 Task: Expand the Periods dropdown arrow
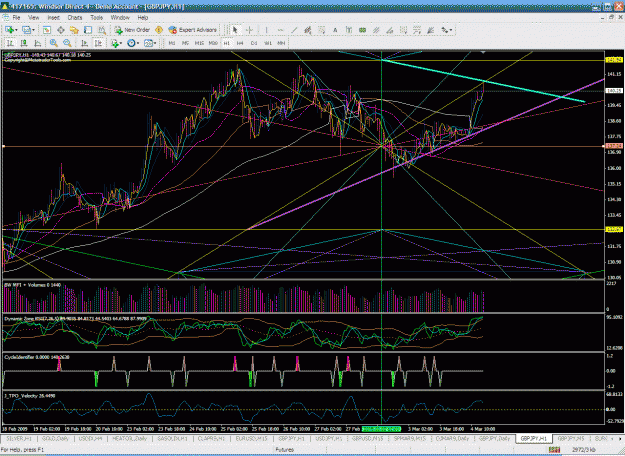tap(138, 43)
